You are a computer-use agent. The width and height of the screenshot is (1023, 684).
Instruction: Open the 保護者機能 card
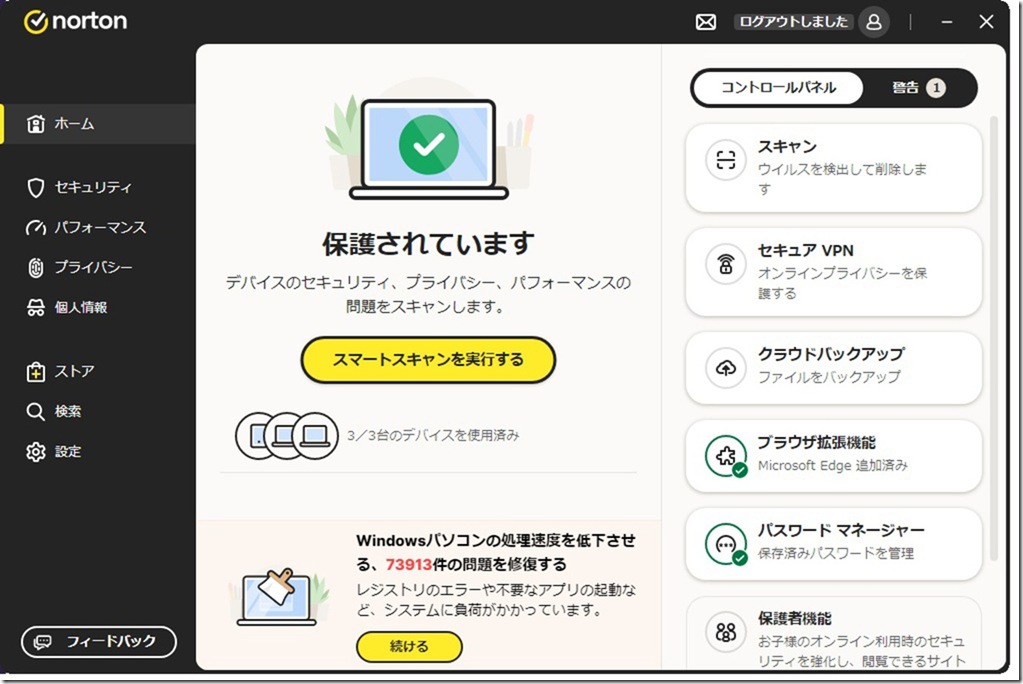coord(834,633)
